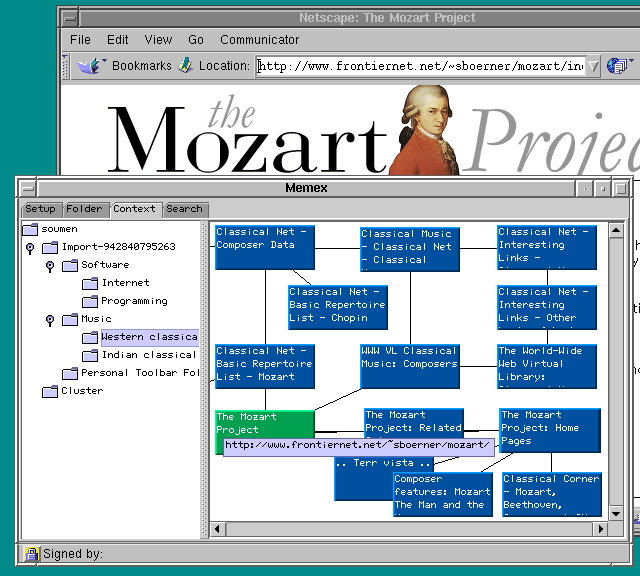The height and width of the screenshot is (576, 640).
Task: Switch to the Search tab
Action: click(185, 209)
